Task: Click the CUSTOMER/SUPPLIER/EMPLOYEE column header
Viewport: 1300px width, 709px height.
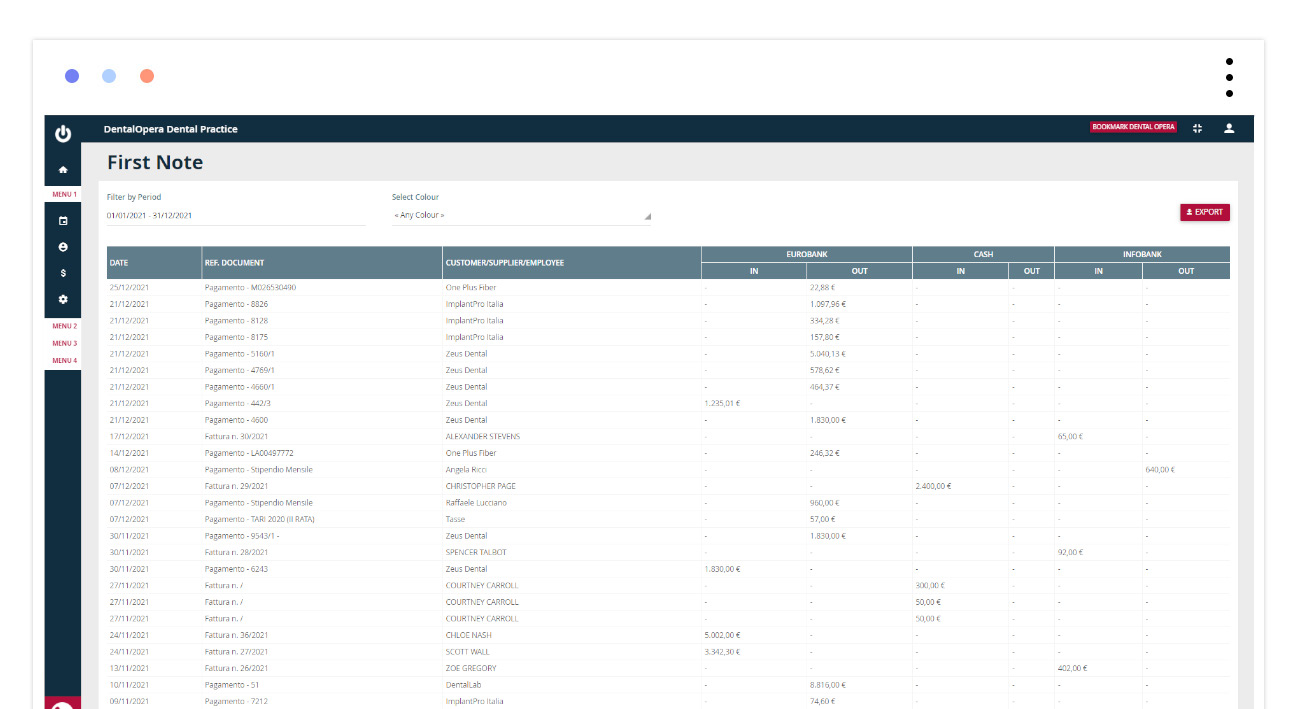Action: click(571, 263)
